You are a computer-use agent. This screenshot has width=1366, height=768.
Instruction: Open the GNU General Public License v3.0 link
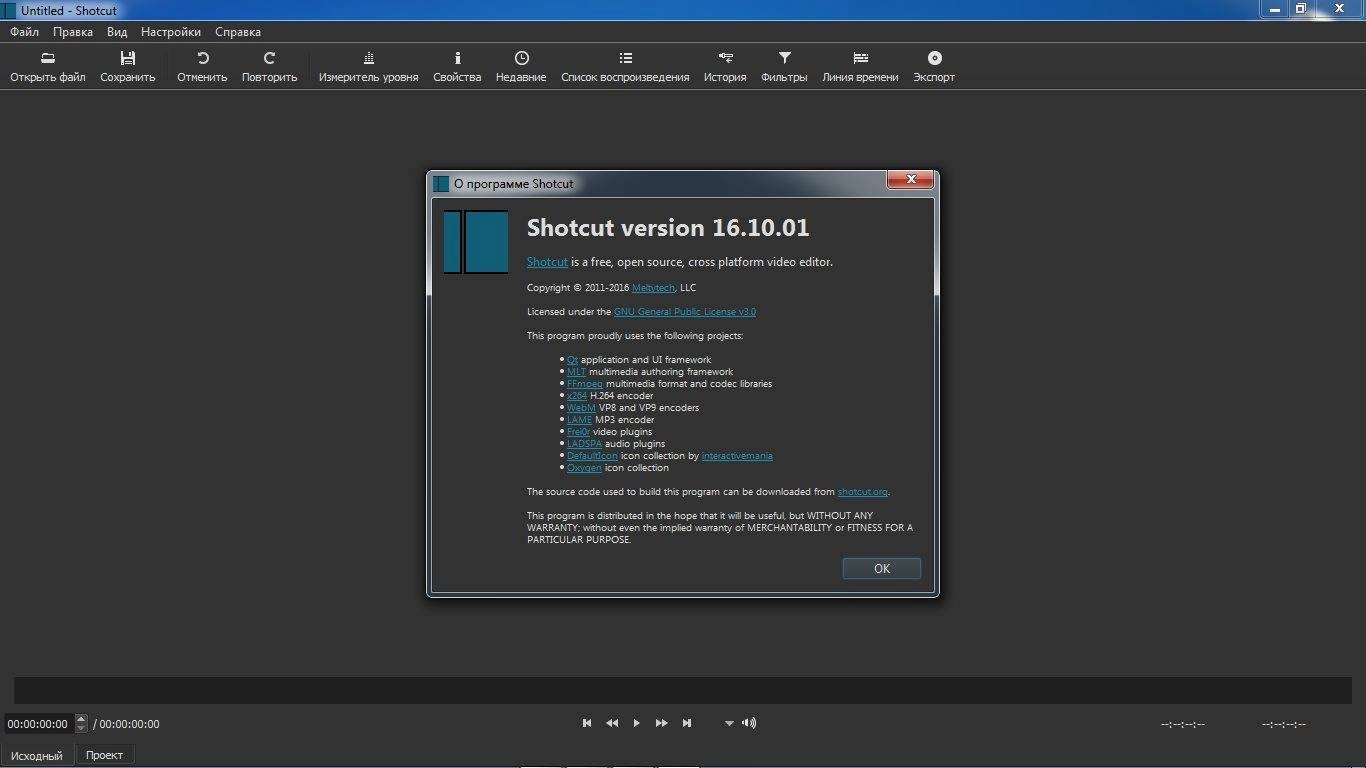pos(685,312)
